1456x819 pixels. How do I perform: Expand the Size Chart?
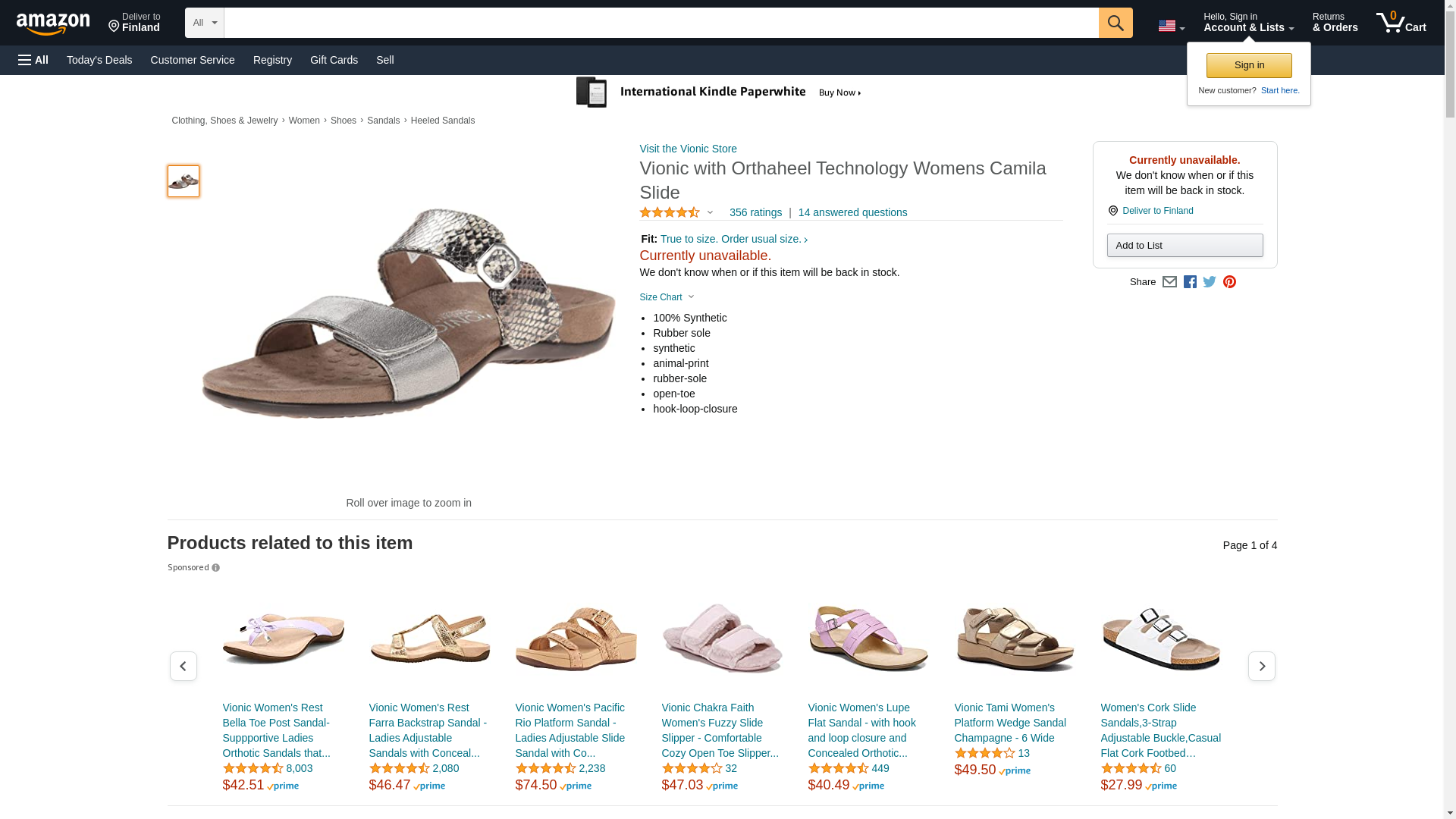(667, 297)
